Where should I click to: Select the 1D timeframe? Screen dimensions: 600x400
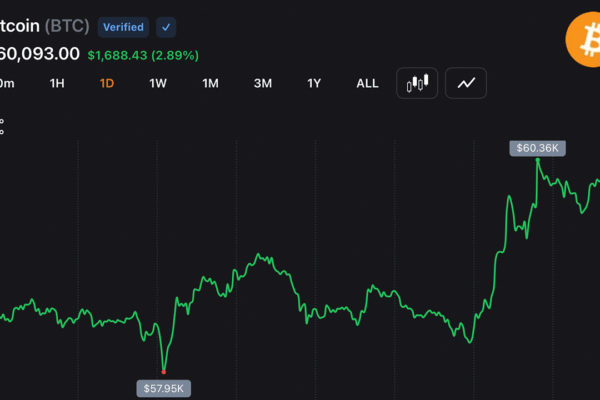107,83
